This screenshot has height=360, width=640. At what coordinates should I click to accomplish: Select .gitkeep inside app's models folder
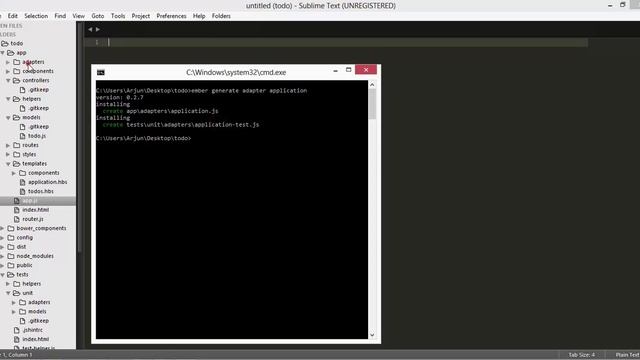click(x=39, y=127)
